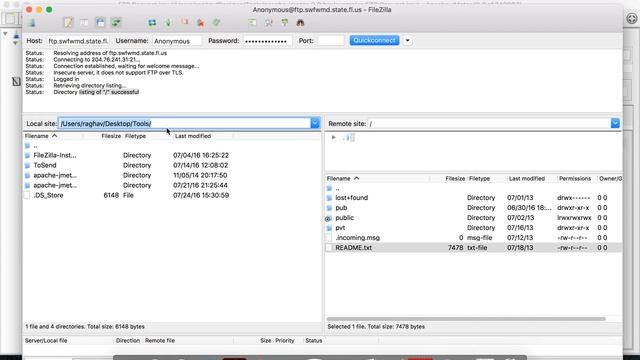
Task: Cancel current operation toolbar icon
Action: point(184,23)
